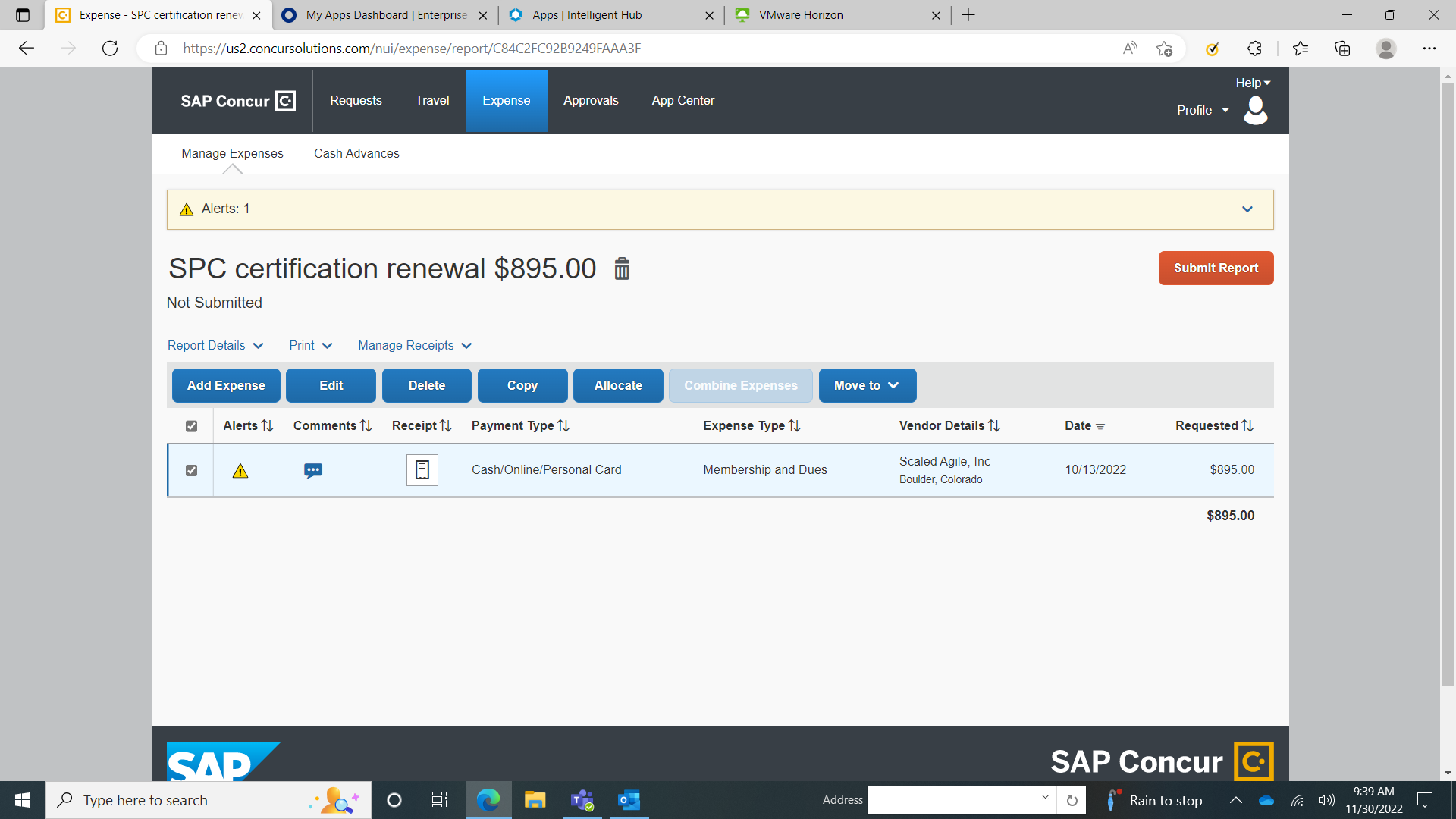
Task: Toggle the select-all checkbox in the table header
Action: pos(191,426)
